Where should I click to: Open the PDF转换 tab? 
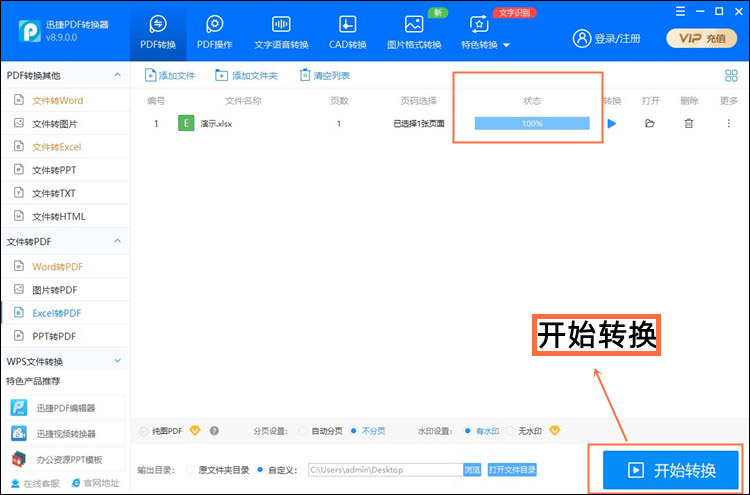pos(158,33)
